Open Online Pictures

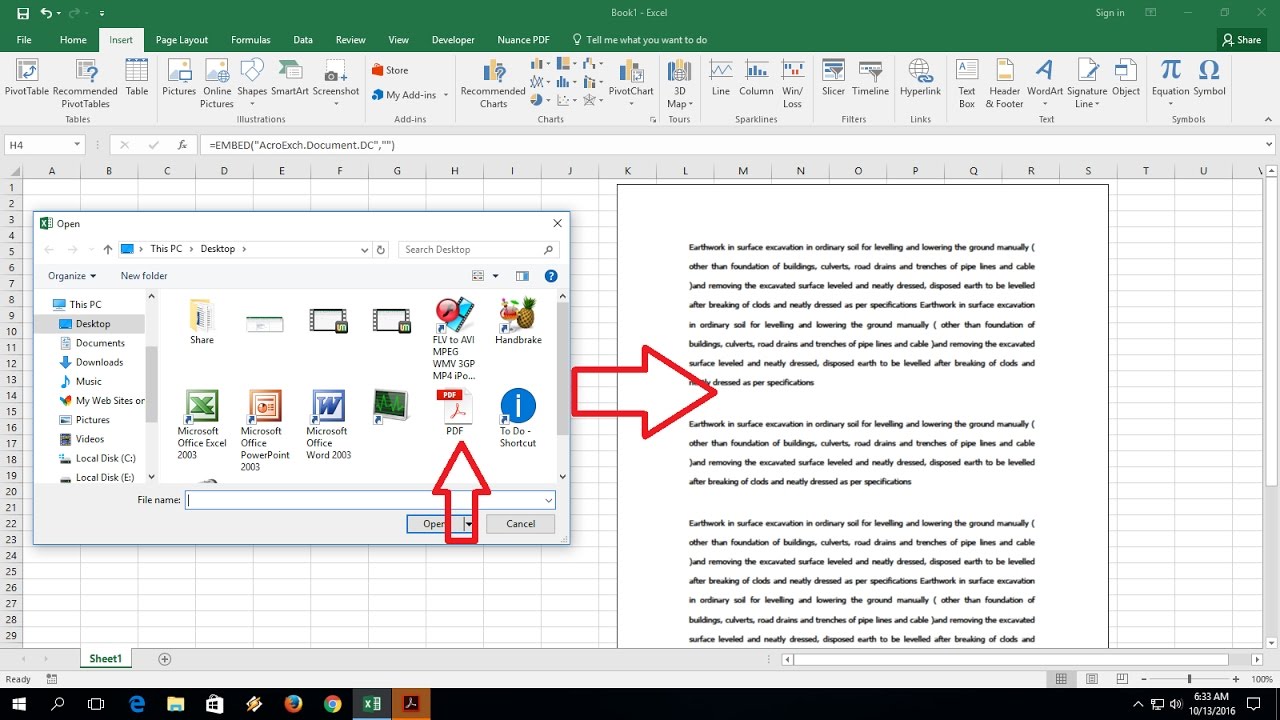tap(217, 82)
